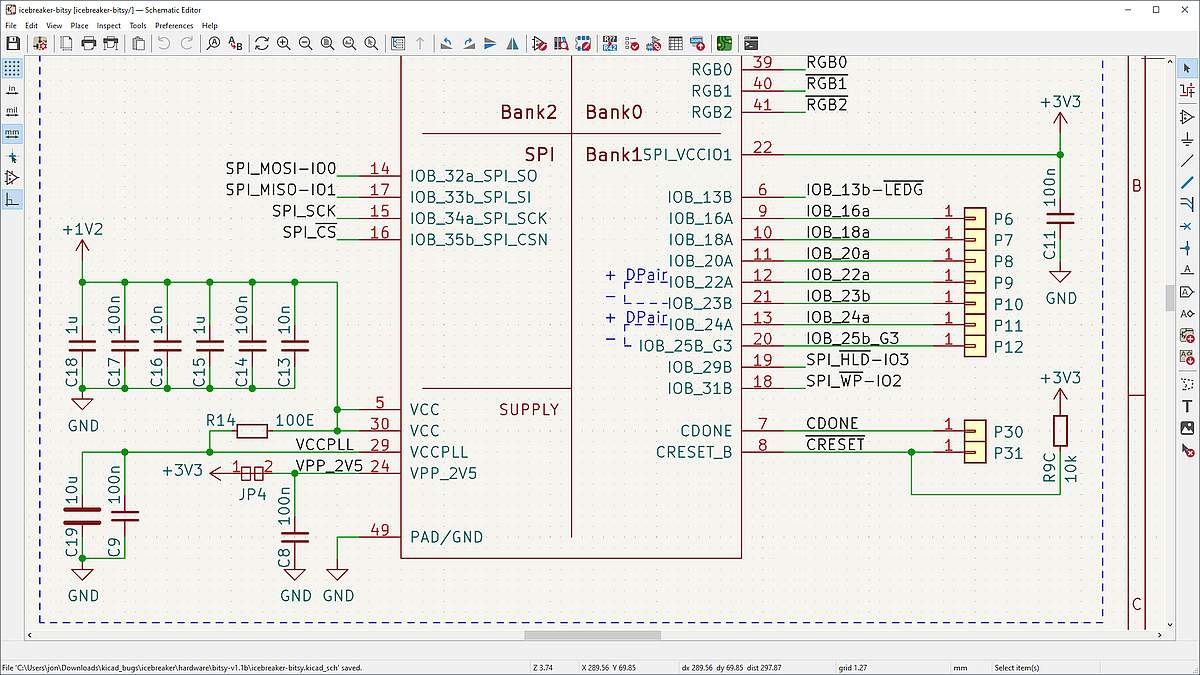Toggle grid display in left toolbar
Viewport: 1200px width, 675px height.
(x=12, y=68)
